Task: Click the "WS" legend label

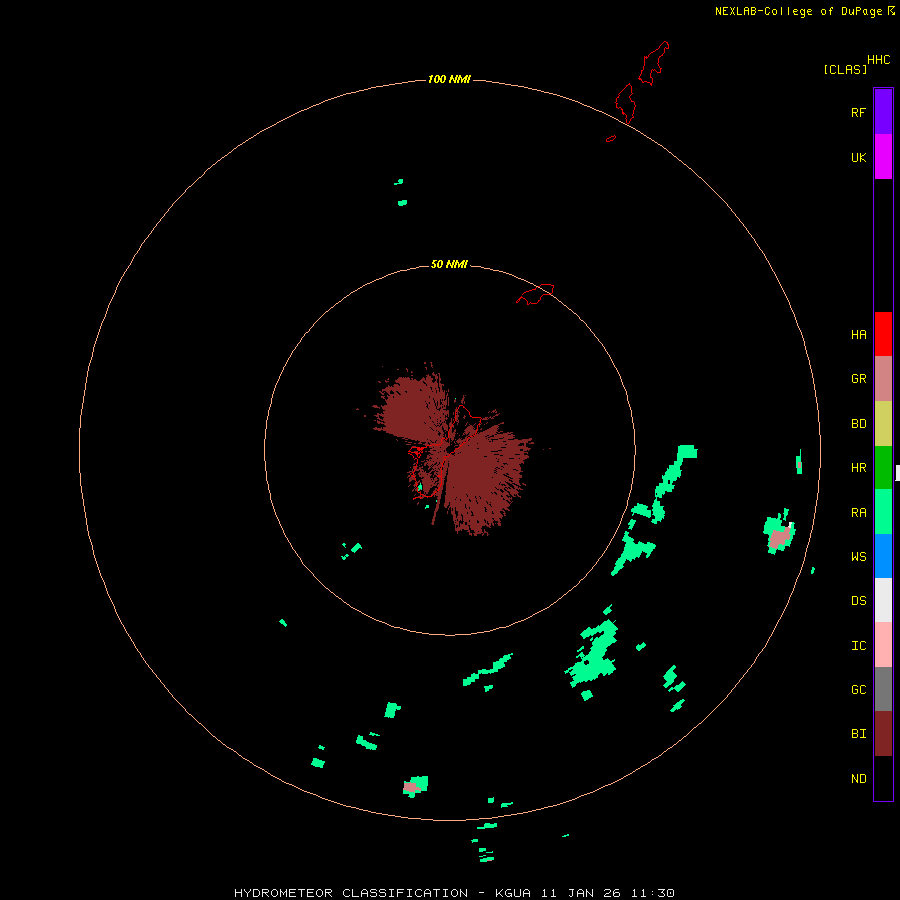Action: (859, 556)
